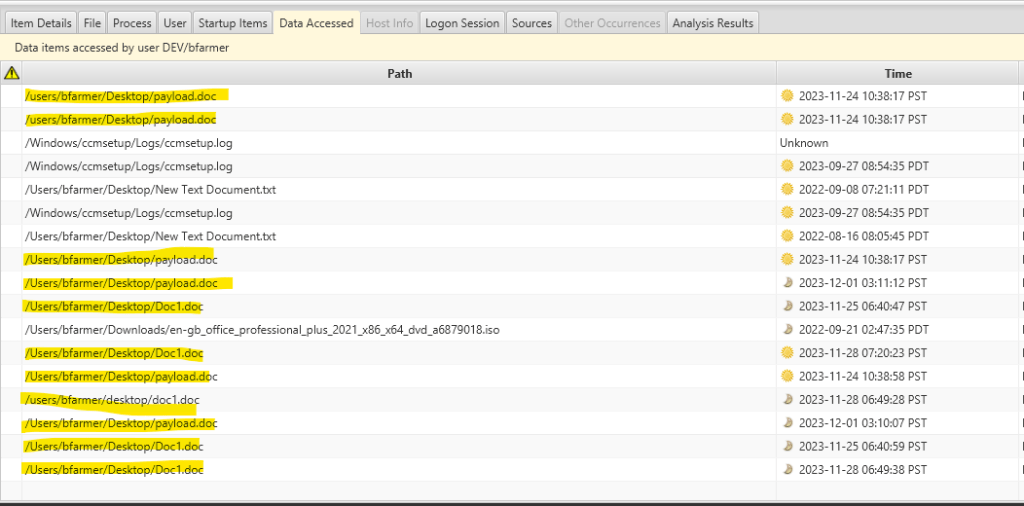The width and height of the screenshot is (1024, 506).
Task: Click moon icon beside 2023-11-25 06:40:59 PST
Action: tap(786, 446)
